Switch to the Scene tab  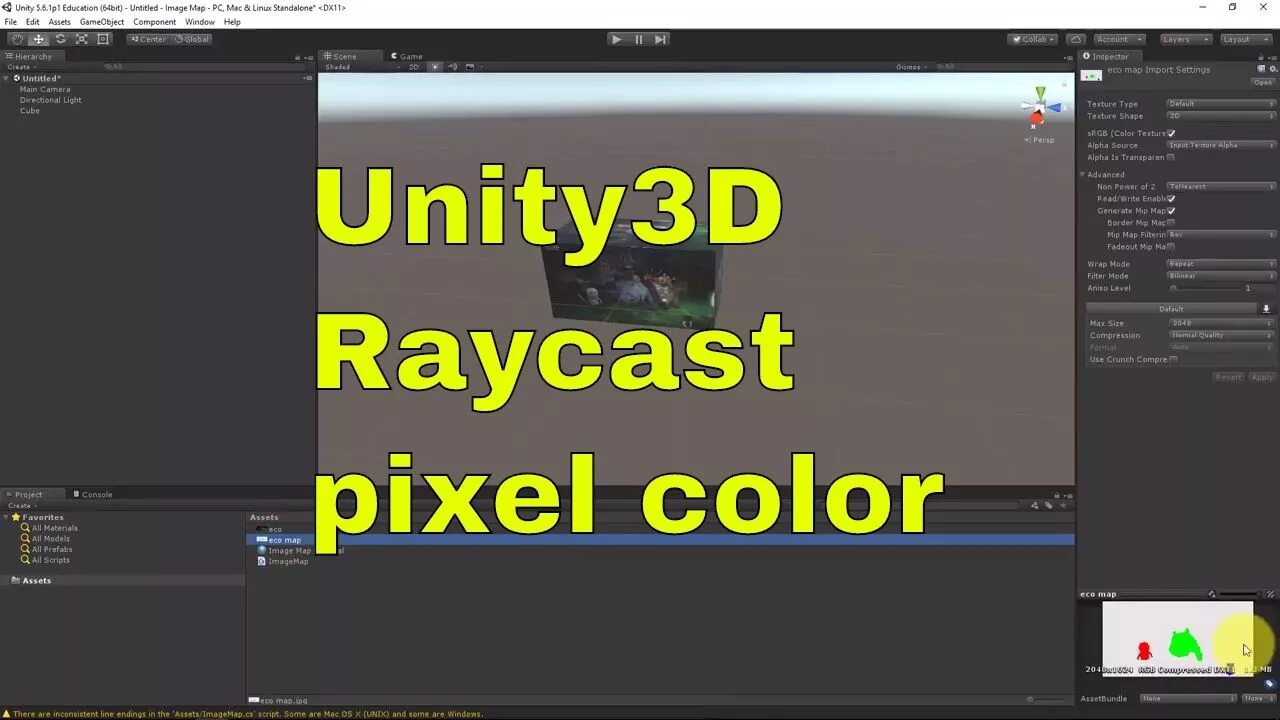pos(350,56)
